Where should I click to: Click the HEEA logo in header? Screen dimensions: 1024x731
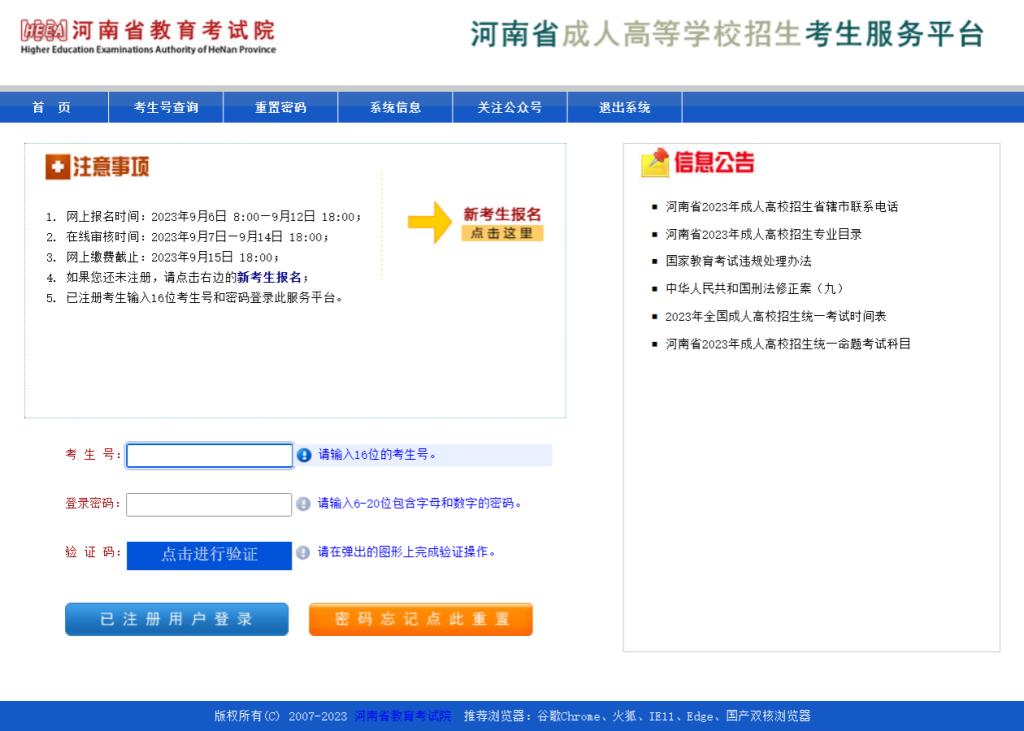pyautogui.click(x=44, y=31)
